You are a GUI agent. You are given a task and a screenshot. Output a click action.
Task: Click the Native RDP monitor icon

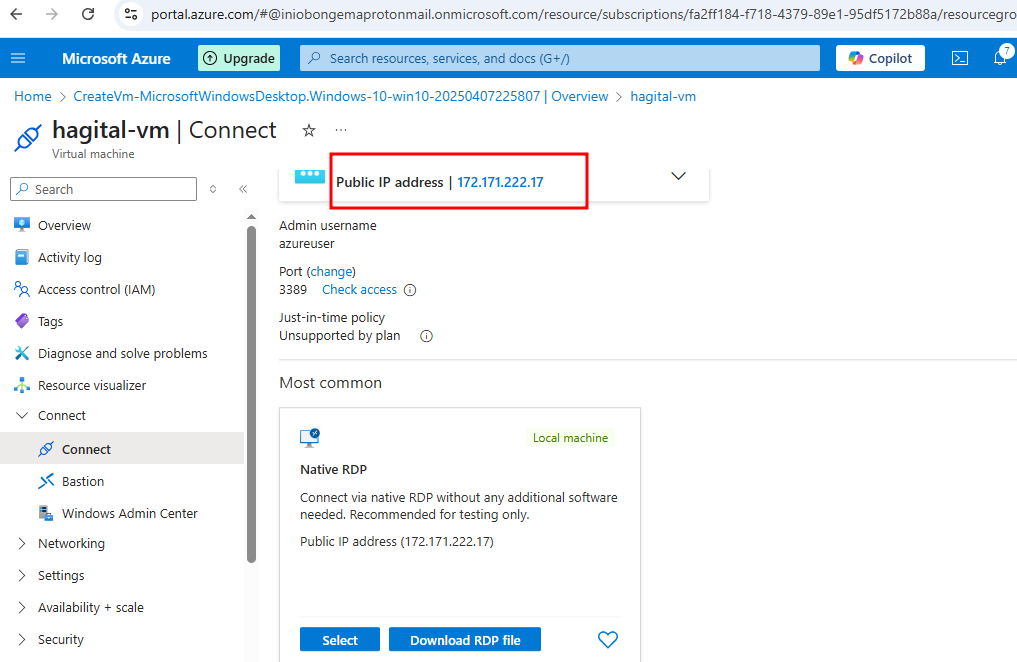click(x=310, y=438)
